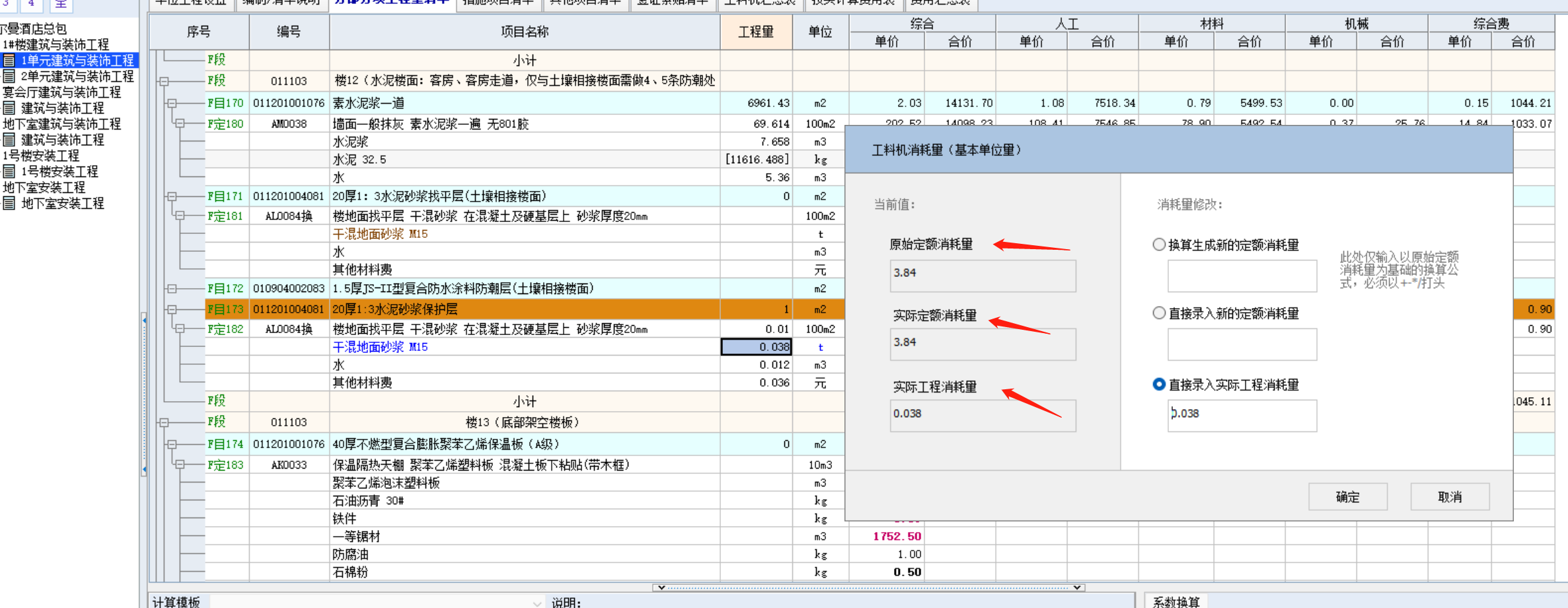The width and height of the screenshot is (1568, 608).
Task: Click the 原始定额消耗量 value 3.84 field
Action: click(983, 276)
